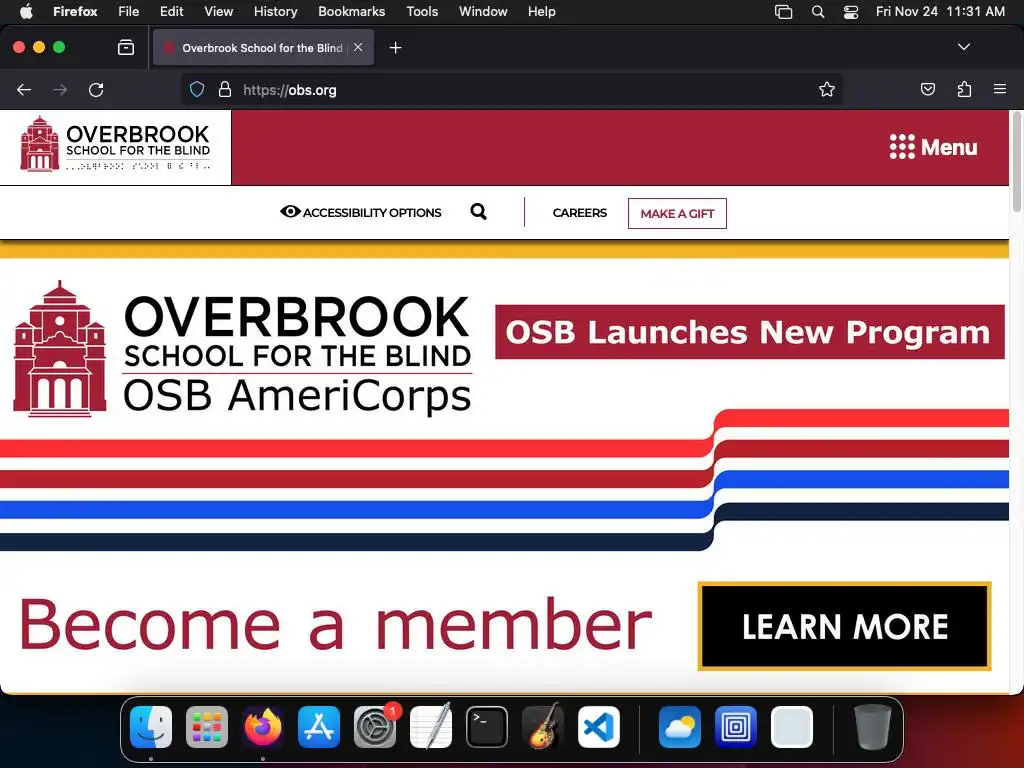Open the blue concentric squares dock app
Image resolution: width=1024 pixels, height=768 pixels.
point(736,727)
